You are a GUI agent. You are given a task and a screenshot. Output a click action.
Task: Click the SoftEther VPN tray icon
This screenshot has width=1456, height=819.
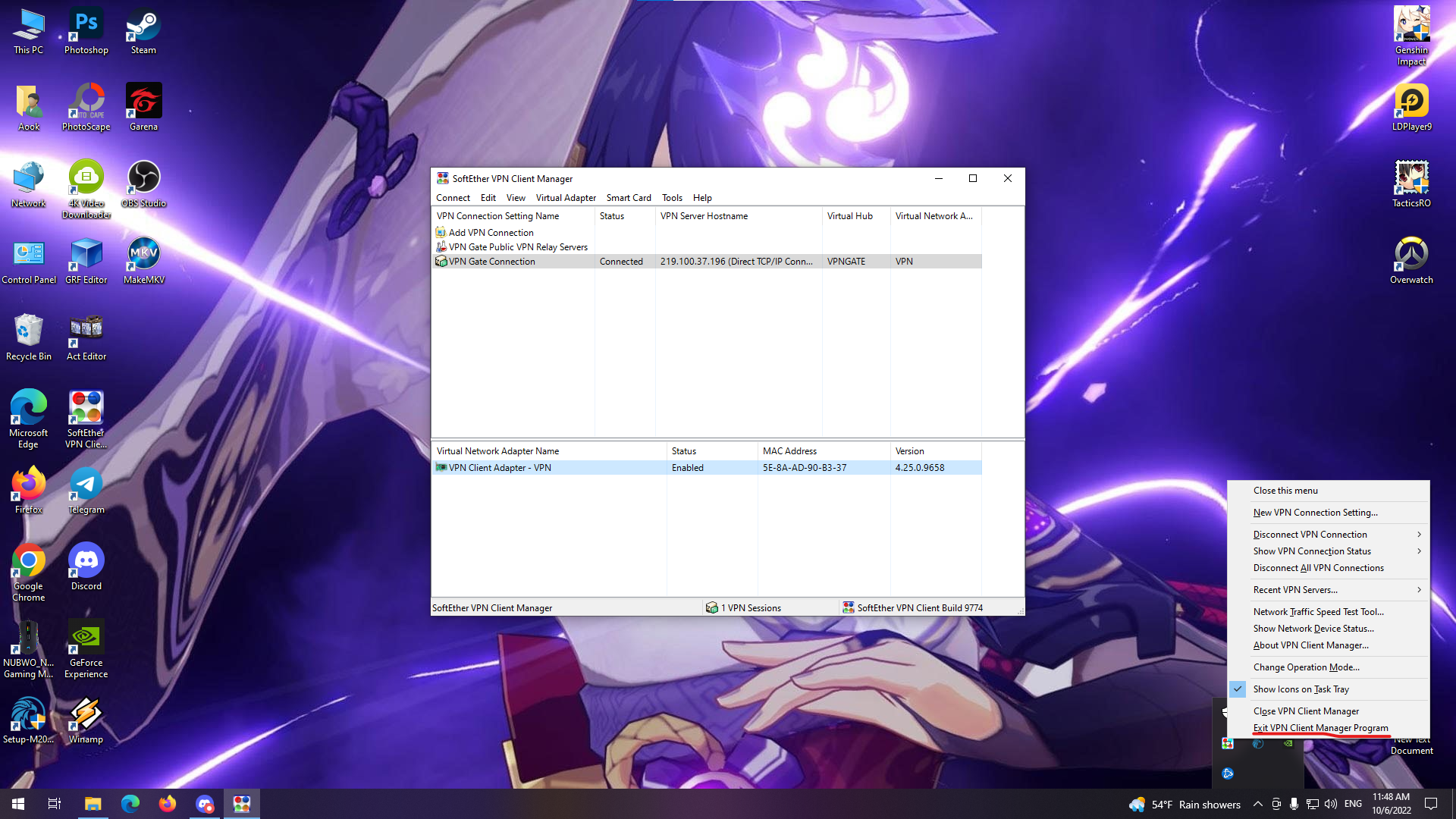coord(1228,744)
